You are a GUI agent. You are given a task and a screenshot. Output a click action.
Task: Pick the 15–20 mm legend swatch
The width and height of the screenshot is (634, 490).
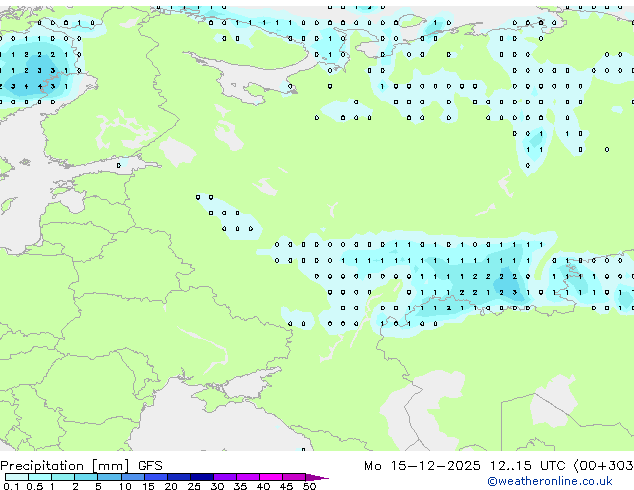[x=156, y=477]
